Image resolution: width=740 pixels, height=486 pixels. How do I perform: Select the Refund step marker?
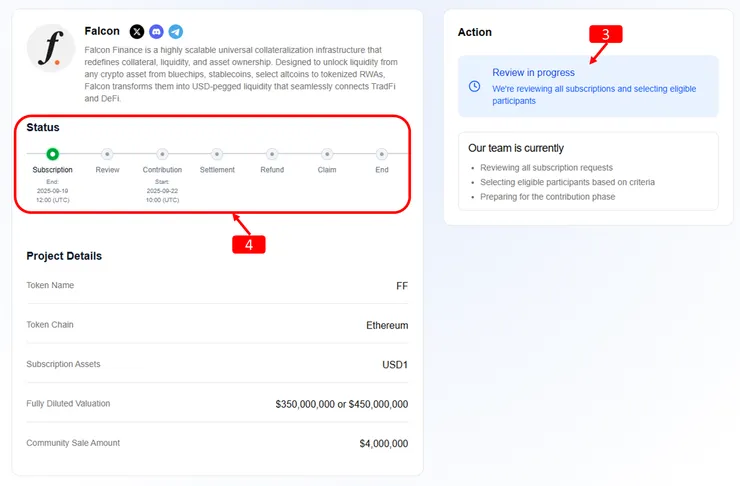[272, 154]
